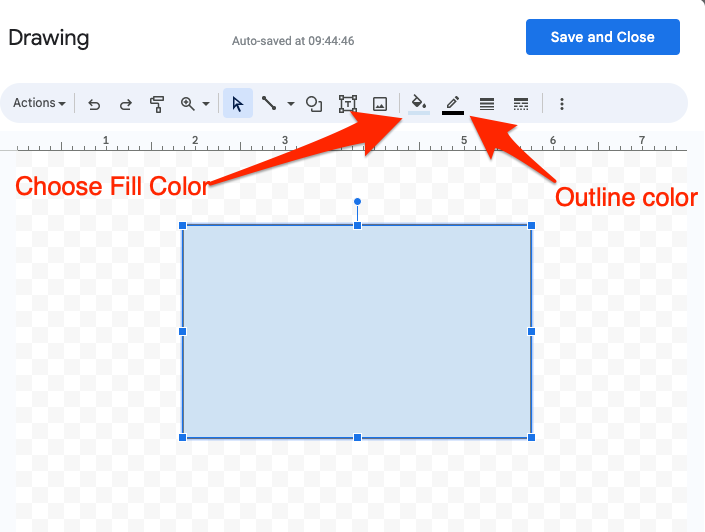Click the light blue rectangle shape
The image size is (705, 532).
[x=357, y=331]
